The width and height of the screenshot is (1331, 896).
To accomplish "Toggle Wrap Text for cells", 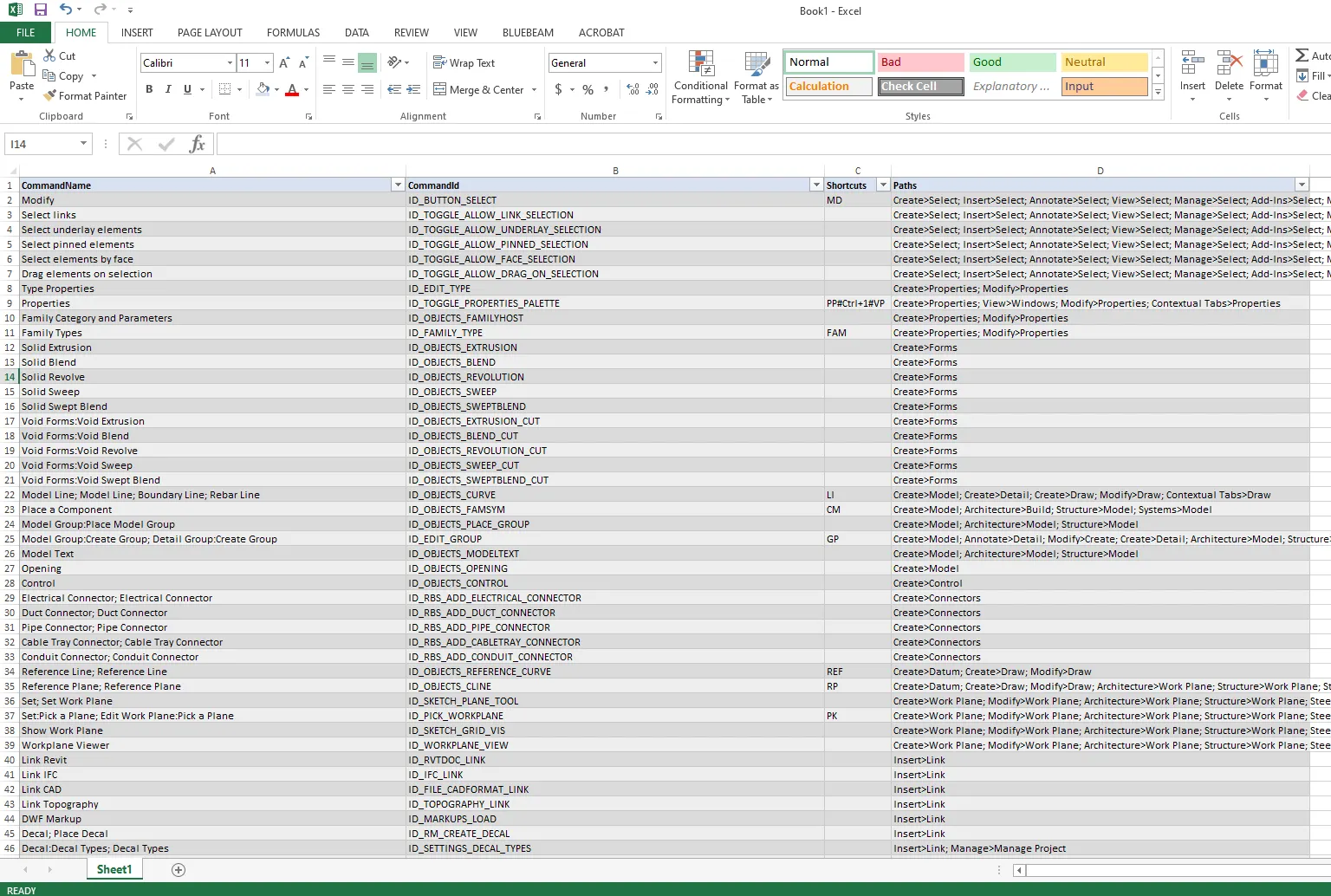I will 464,63.
